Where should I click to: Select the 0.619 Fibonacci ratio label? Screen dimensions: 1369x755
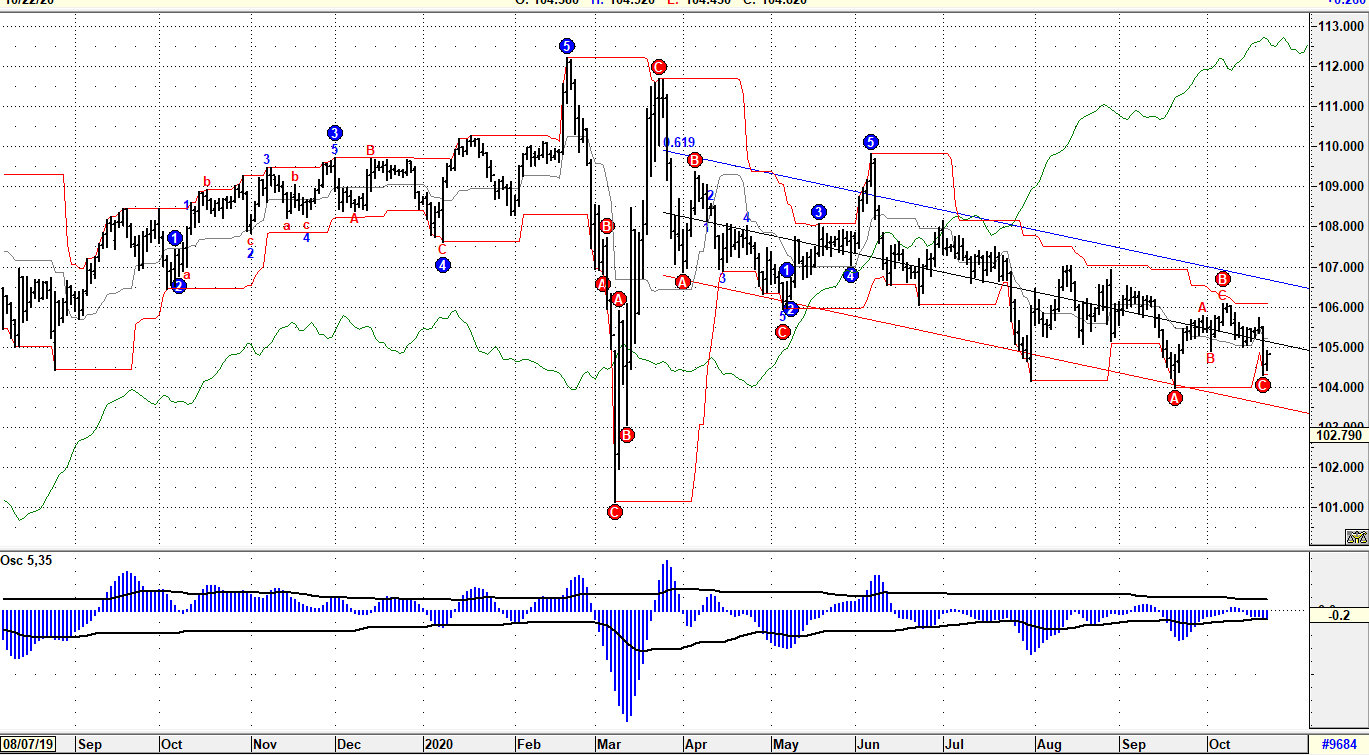(x=679, y=143)
